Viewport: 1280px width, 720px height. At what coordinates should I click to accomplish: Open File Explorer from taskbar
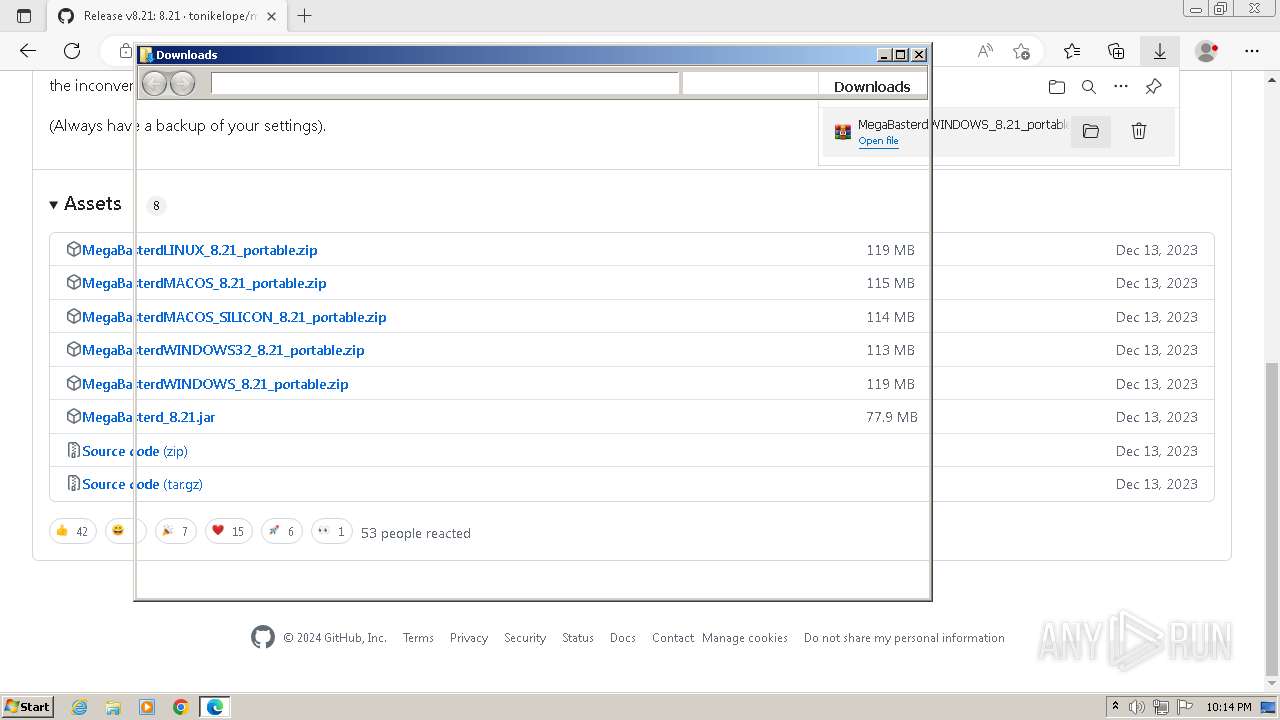pyautogui.click(x=113, y=707)
